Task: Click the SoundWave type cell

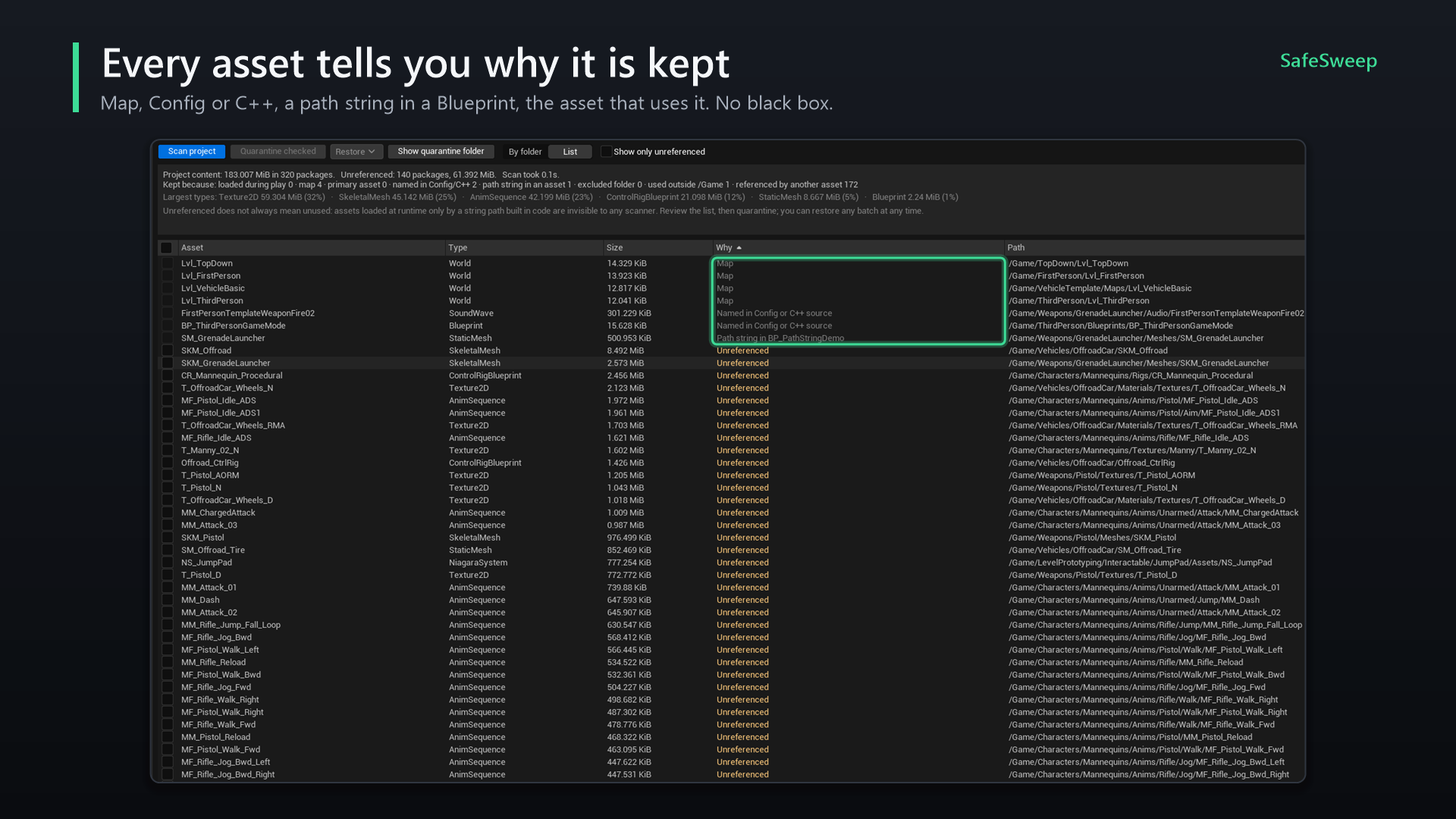Action: [471, 313]
